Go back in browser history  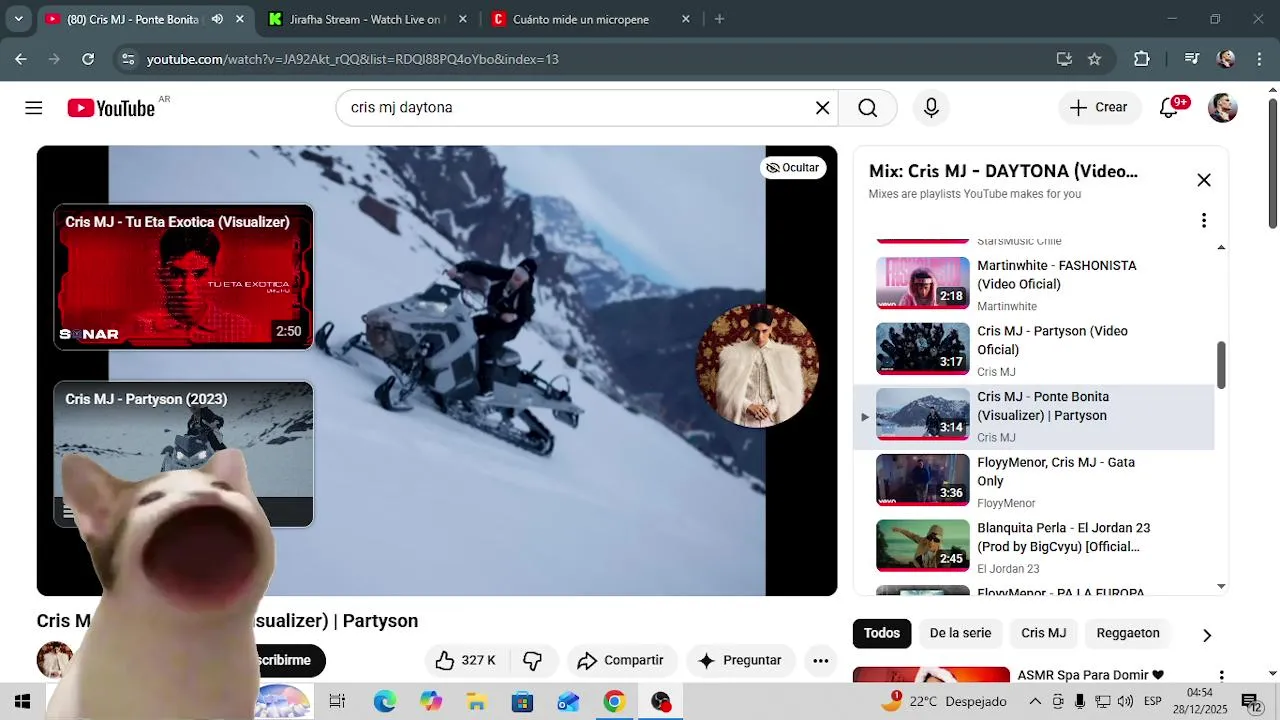[x=21, y=59]
